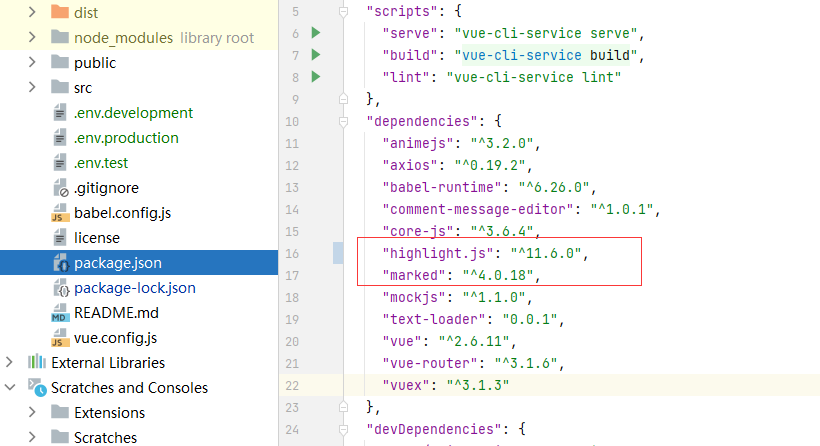This screenshot has height=446, width=820.
Task: Click the babel.config.js file icon
Action: [59, 213]
